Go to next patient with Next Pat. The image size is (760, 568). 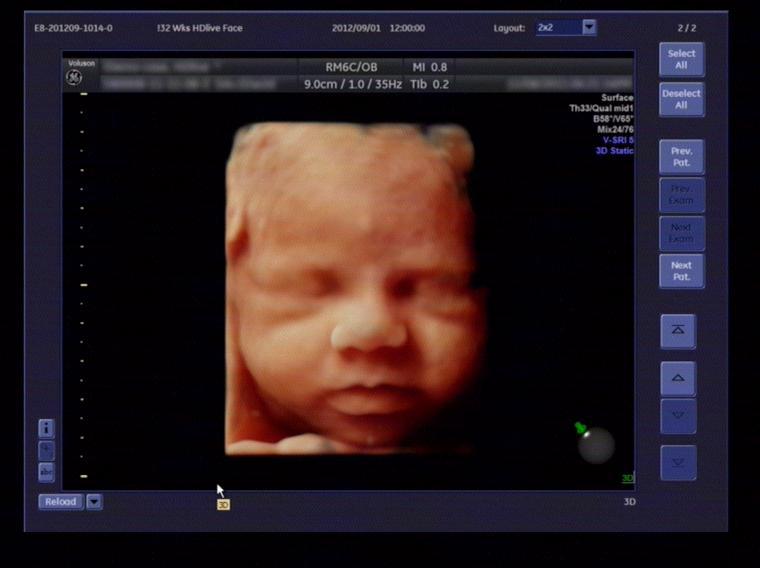coord(681,271)
